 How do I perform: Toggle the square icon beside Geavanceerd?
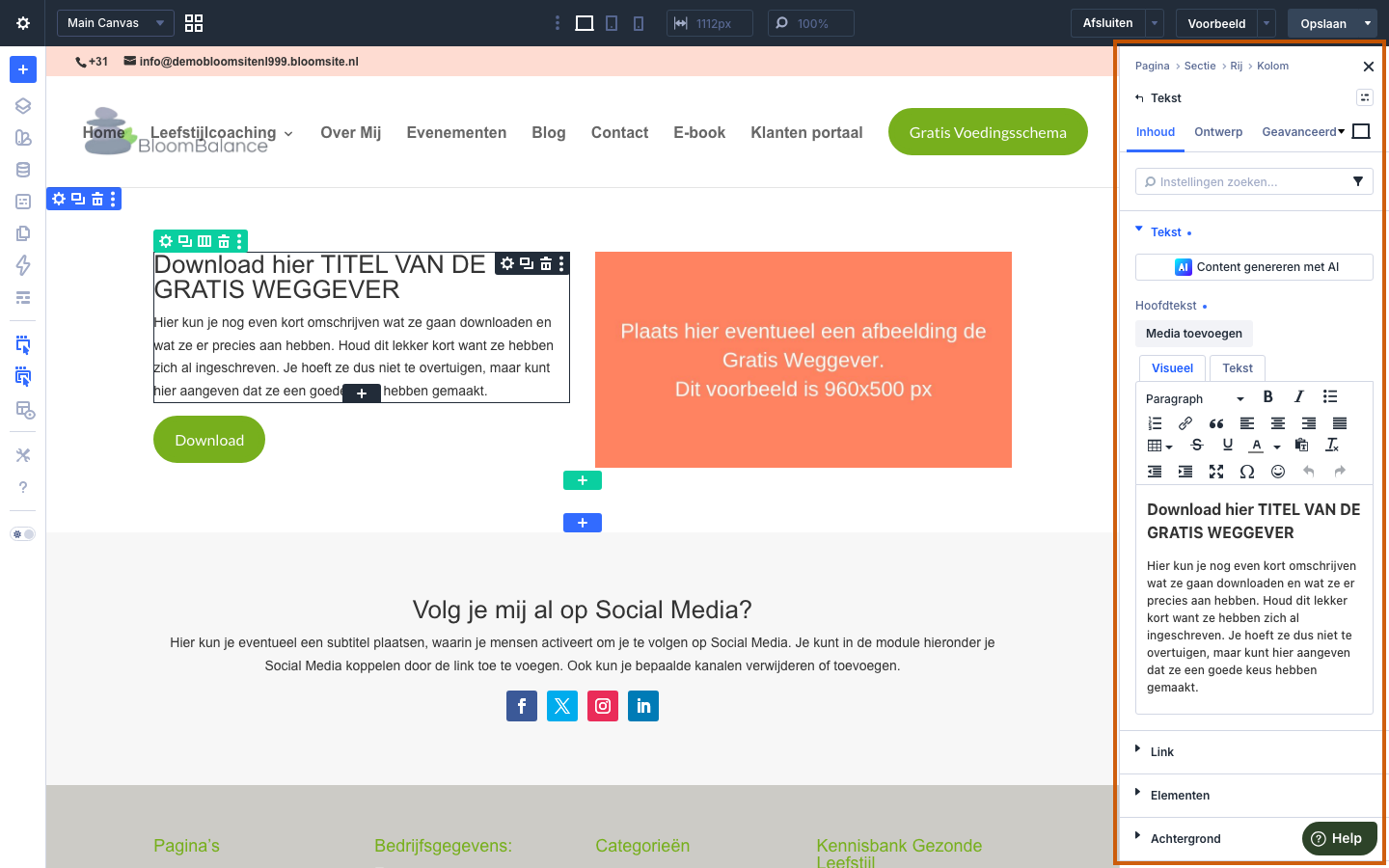point(1361,131)
